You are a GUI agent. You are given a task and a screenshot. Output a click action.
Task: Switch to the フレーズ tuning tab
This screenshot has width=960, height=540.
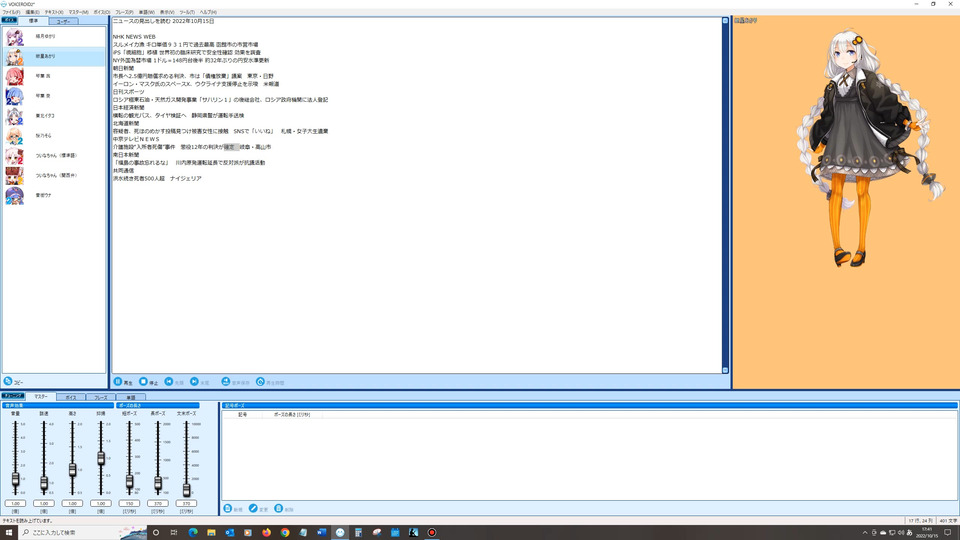pos(100,397)
